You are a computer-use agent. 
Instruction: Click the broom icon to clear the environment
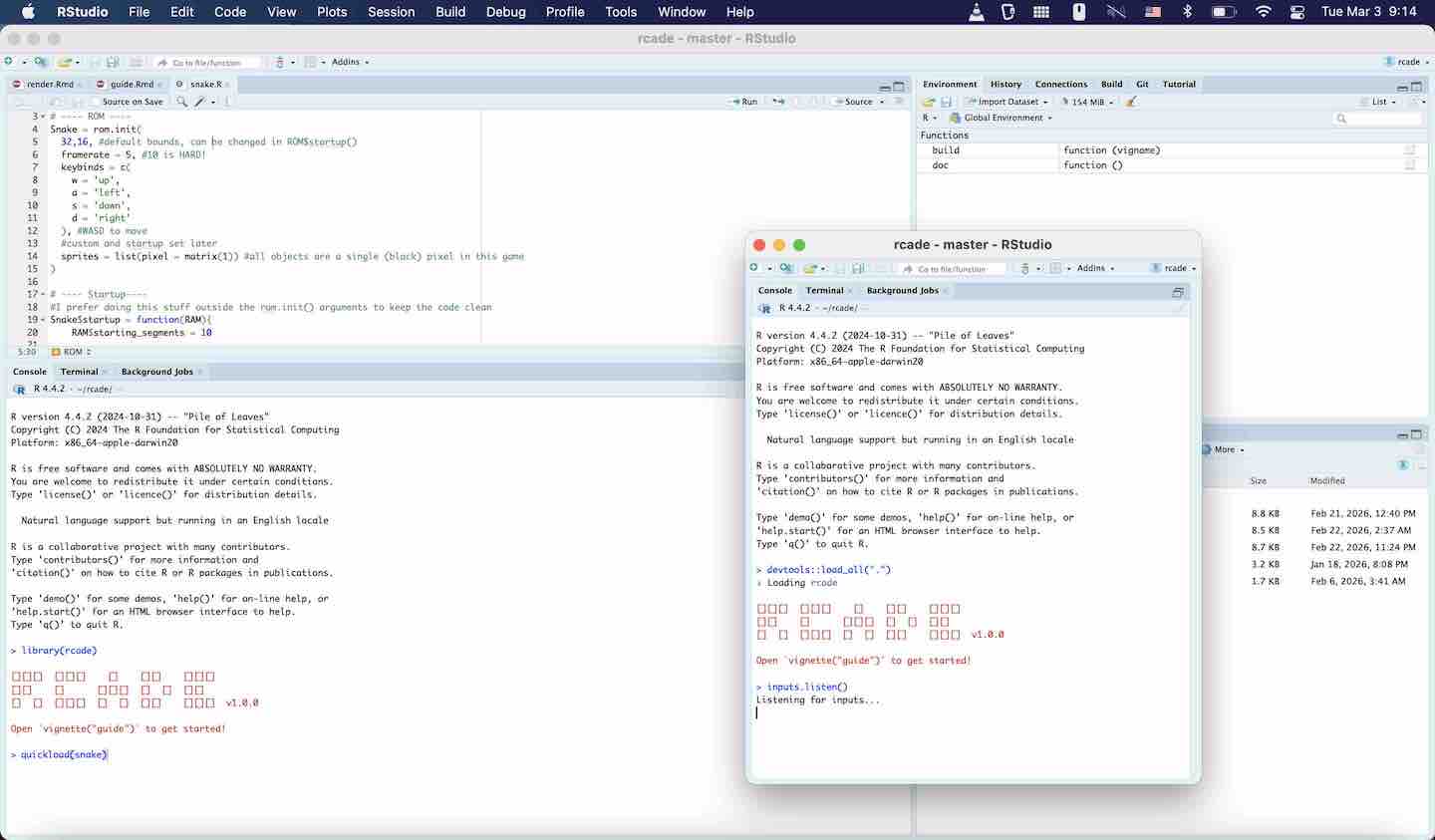click(1131, 102)
